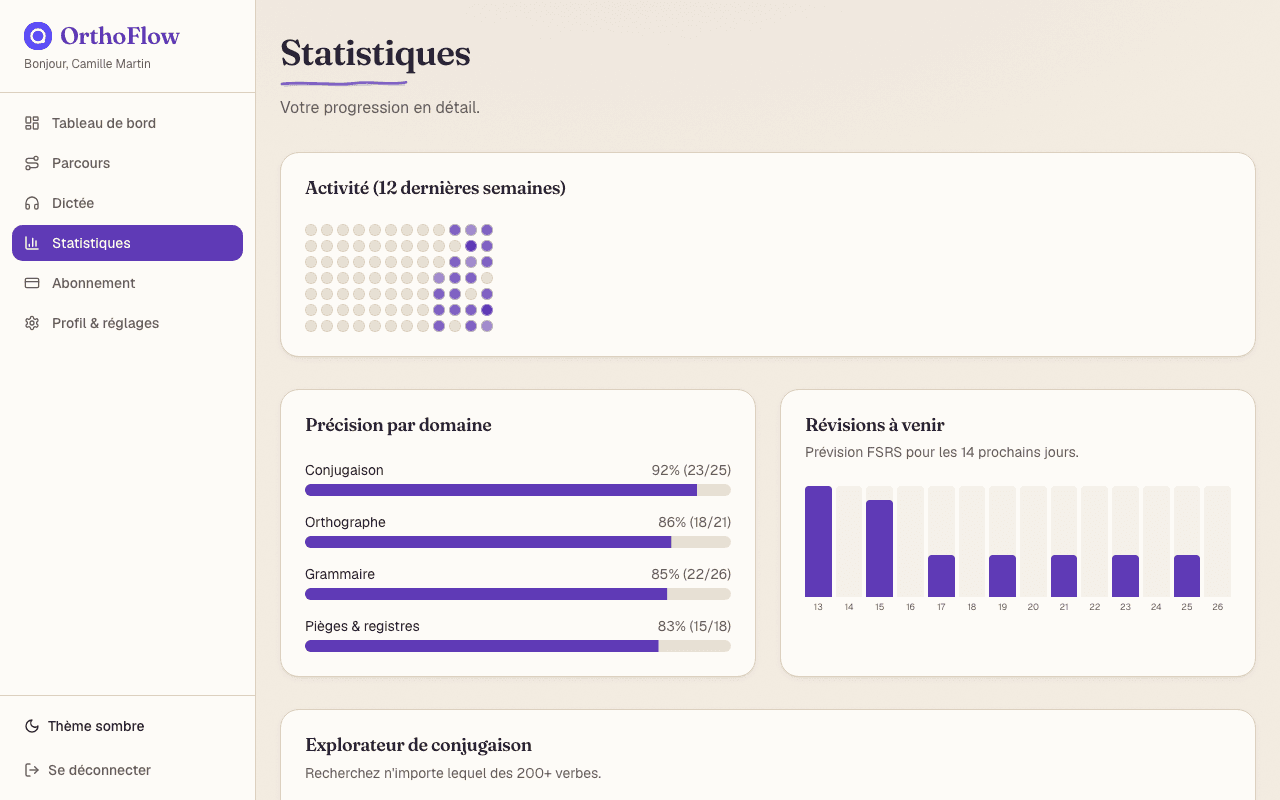Click "Précision par domaine" heading
The image size is (1280, 800).
pyautogui.click(x=398, y=425)
